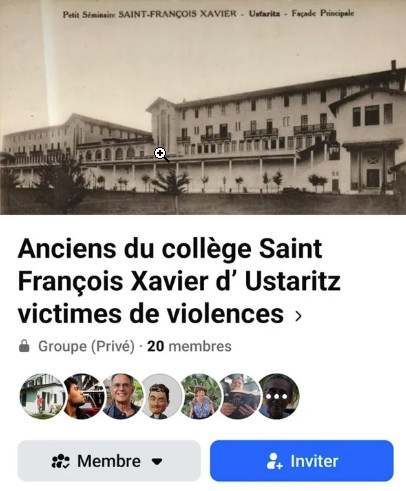
Task: Click the 'Inviter' button
Action: 302,461
